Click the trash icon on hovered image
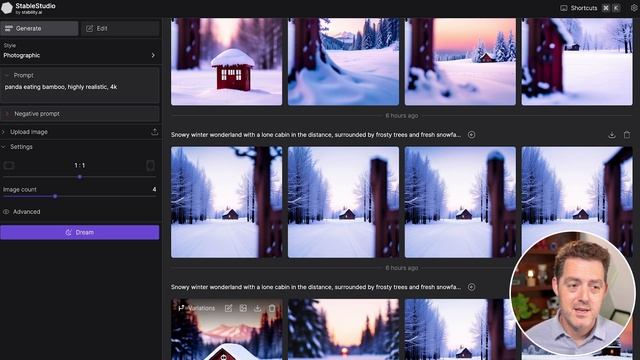Image resolution: width=640 pixels, height=360 pixels. (x=272, y=308)
